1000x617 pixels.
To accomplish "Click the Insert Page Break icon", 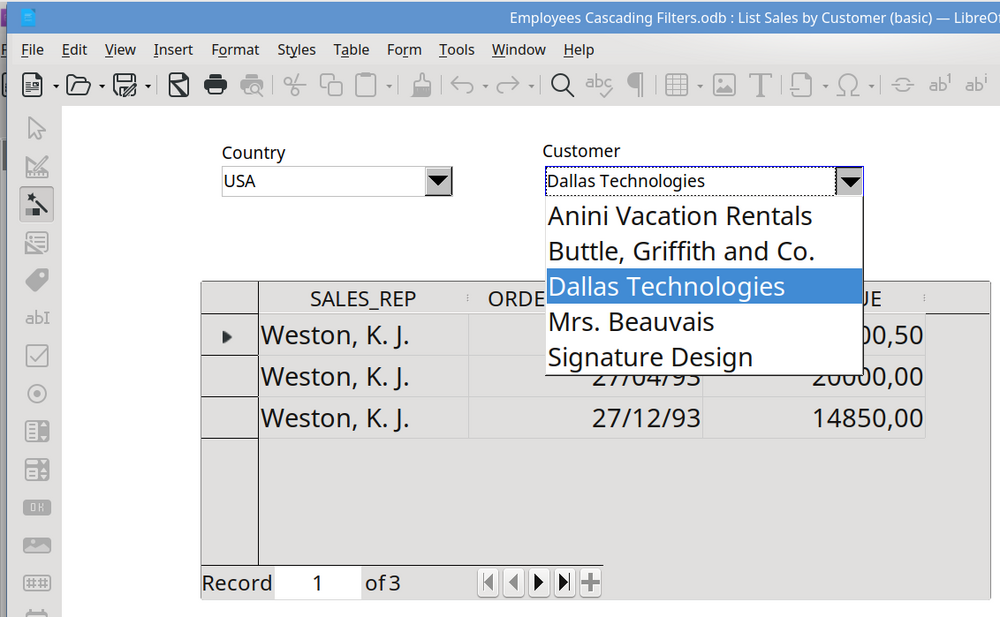I will pyautogui.click(x=801, y=85).
